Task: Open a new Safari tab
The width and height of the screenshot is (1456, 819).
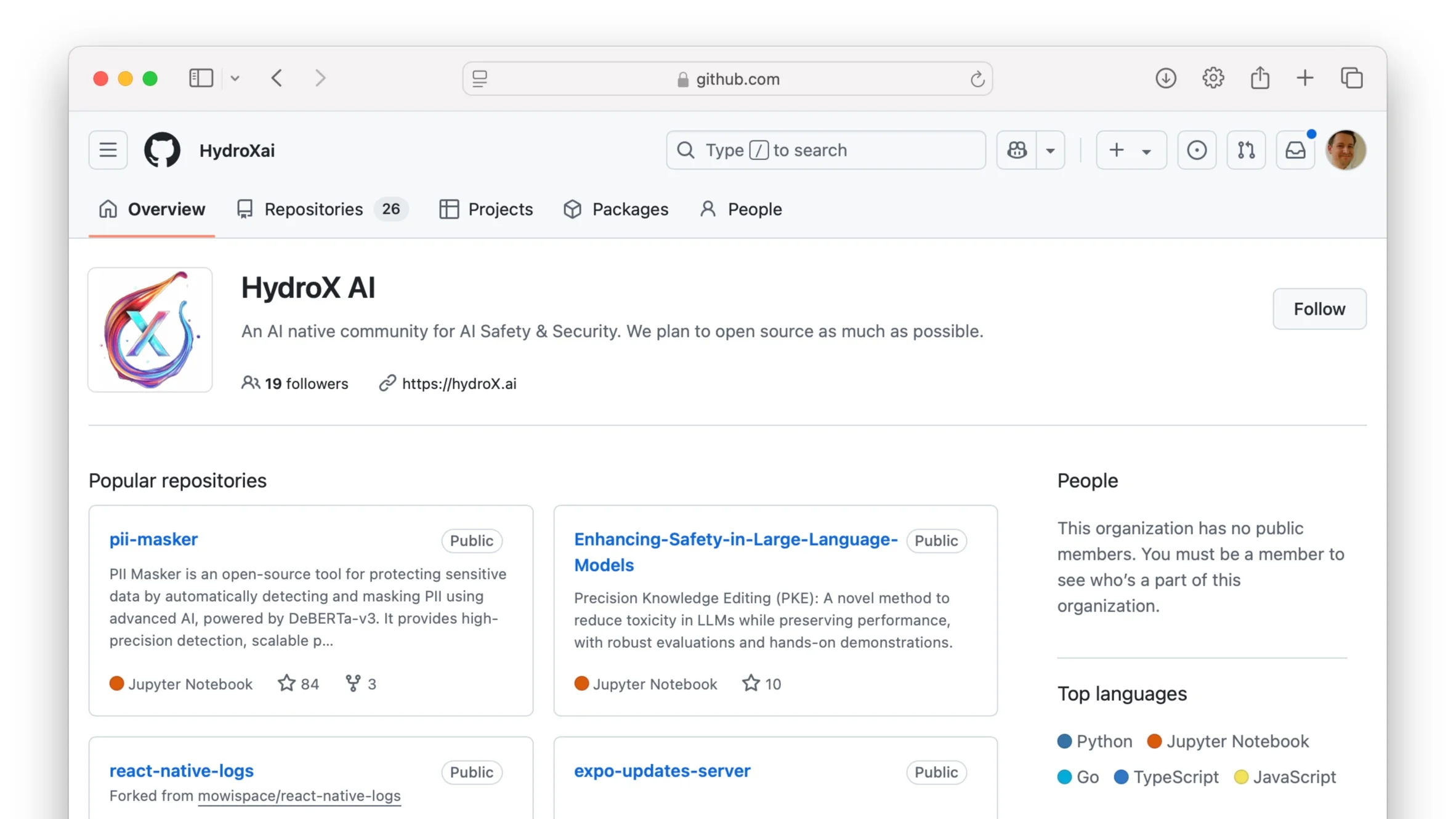Action: (1304, 78)
